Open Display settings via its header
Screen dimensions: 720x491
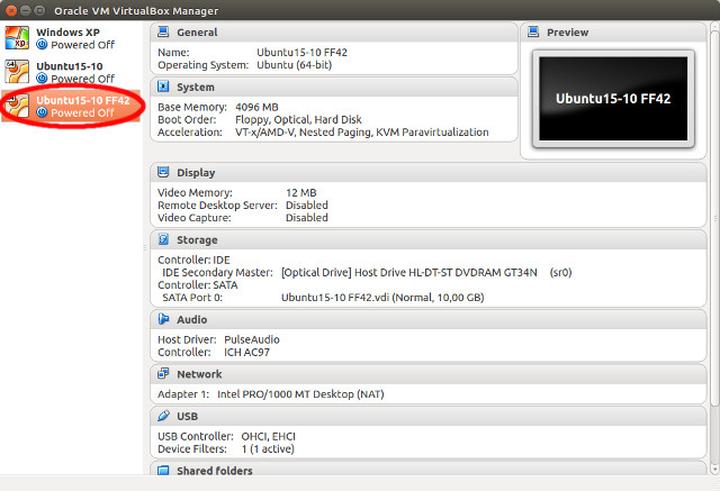pos(428,173)
